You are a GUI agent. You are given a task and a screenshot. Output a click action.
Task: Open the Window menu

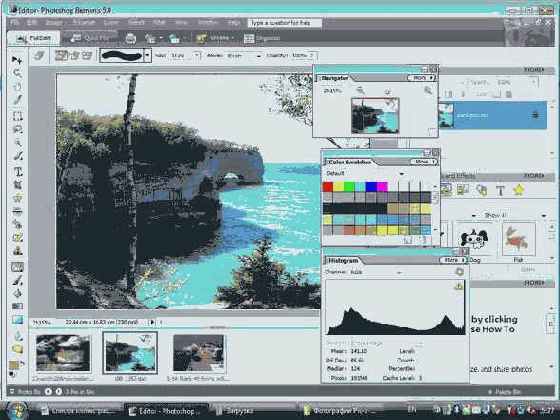207,23
